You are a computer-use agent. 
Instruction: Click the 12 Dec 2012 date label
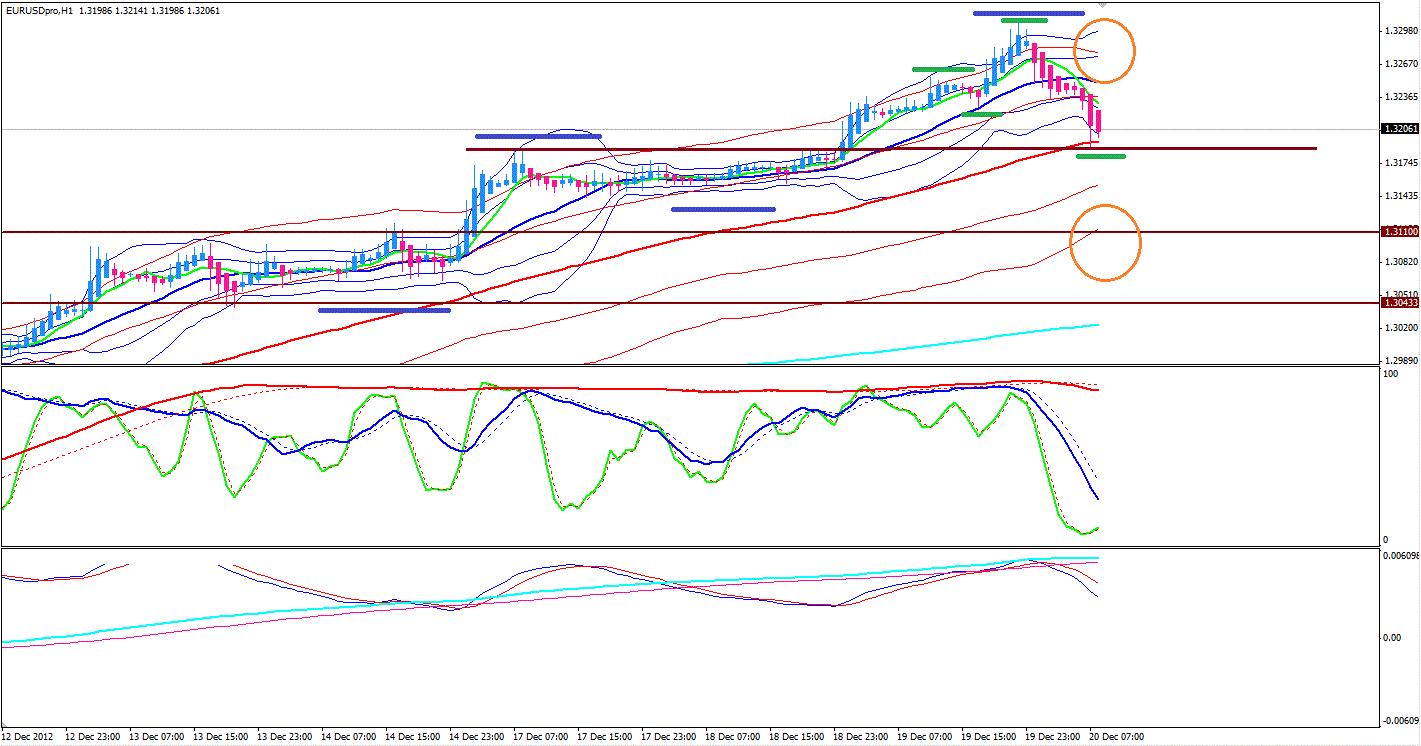(x=28, y=737)
